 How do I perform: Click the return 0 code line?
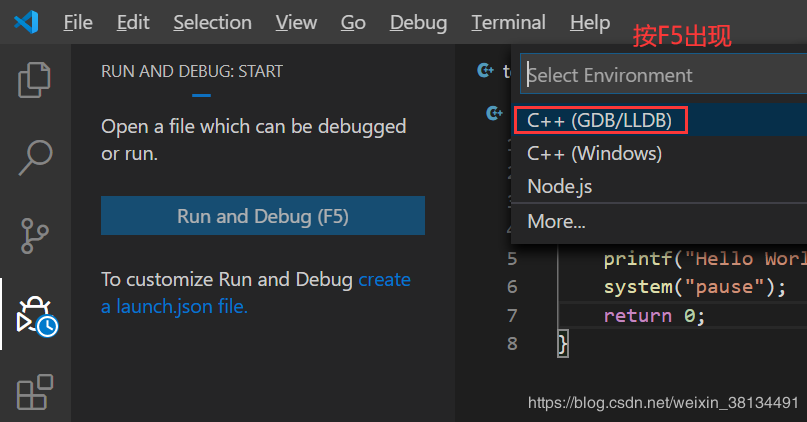click(x=654, y=315)
